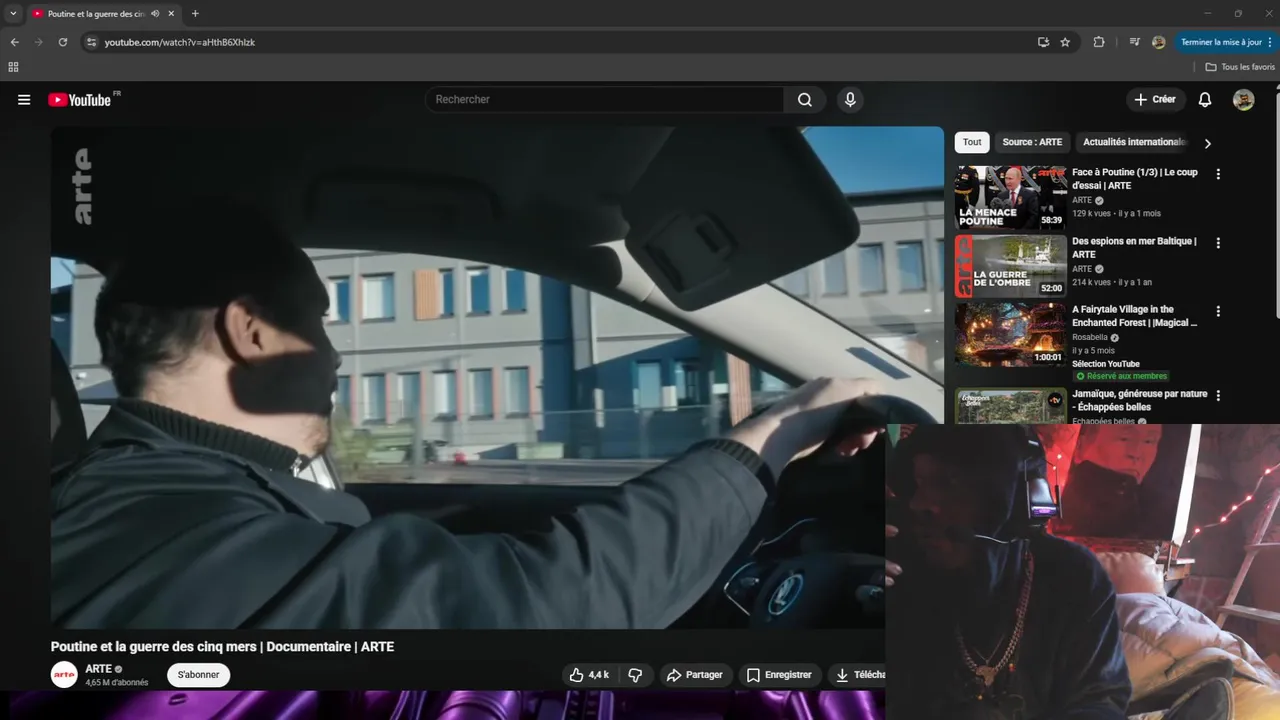The image size is (1280, 720).
Task: Close the Poutine et la guerre tab
Action: click(172, 14)
